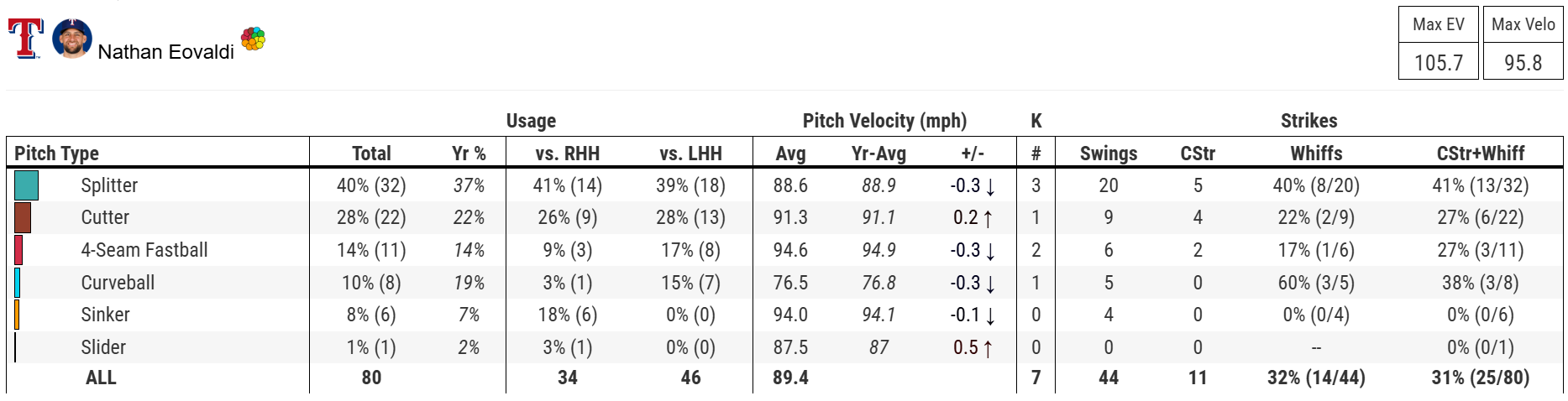The width and height of the screenshot is (1568, 401).
Task: Click the CStr+Whiff column header
Action: point(1480,154)
